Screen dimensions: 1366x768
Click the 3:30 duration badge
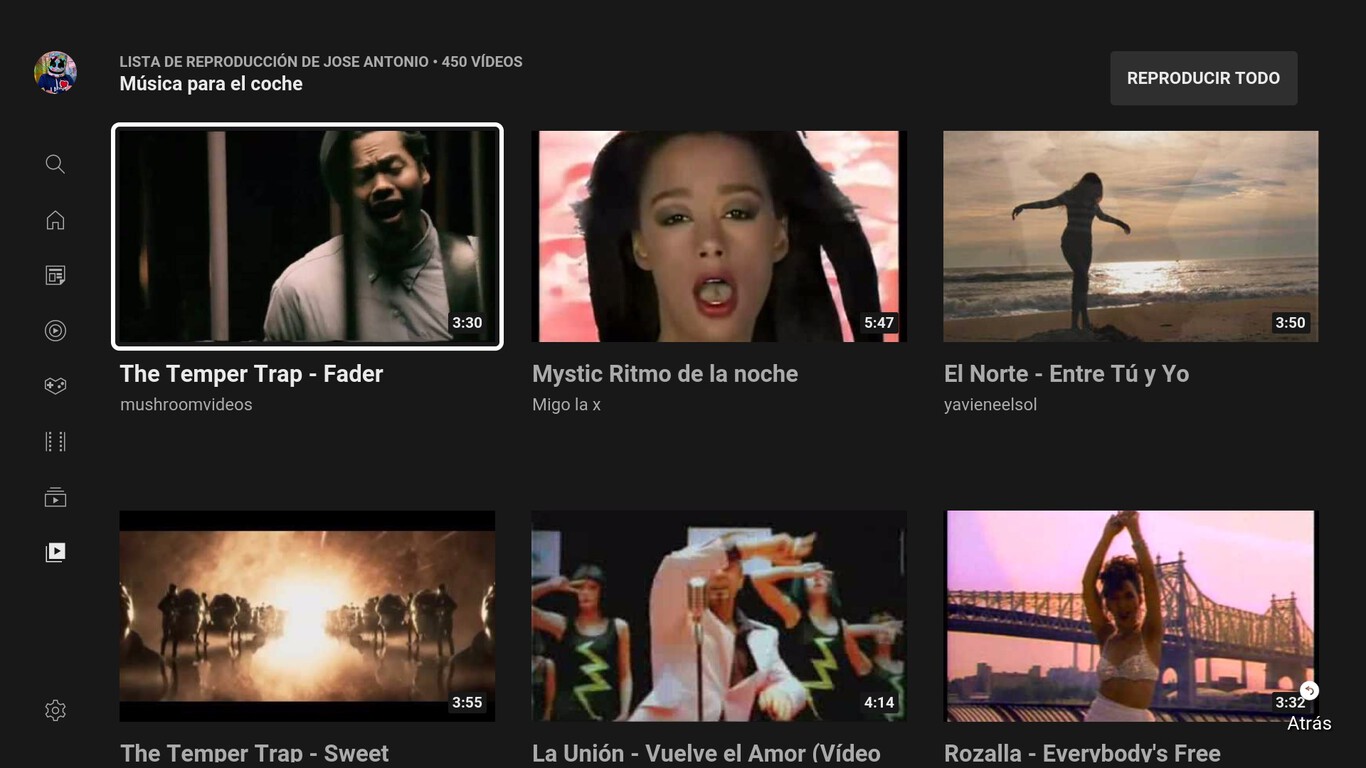tap(467, 322)
